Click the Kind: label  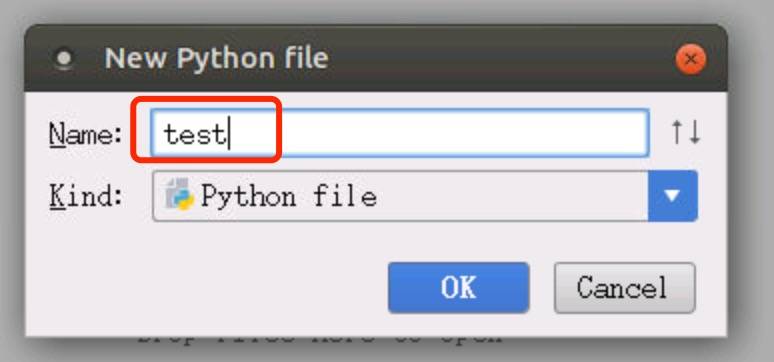click(x=85, y=196)
